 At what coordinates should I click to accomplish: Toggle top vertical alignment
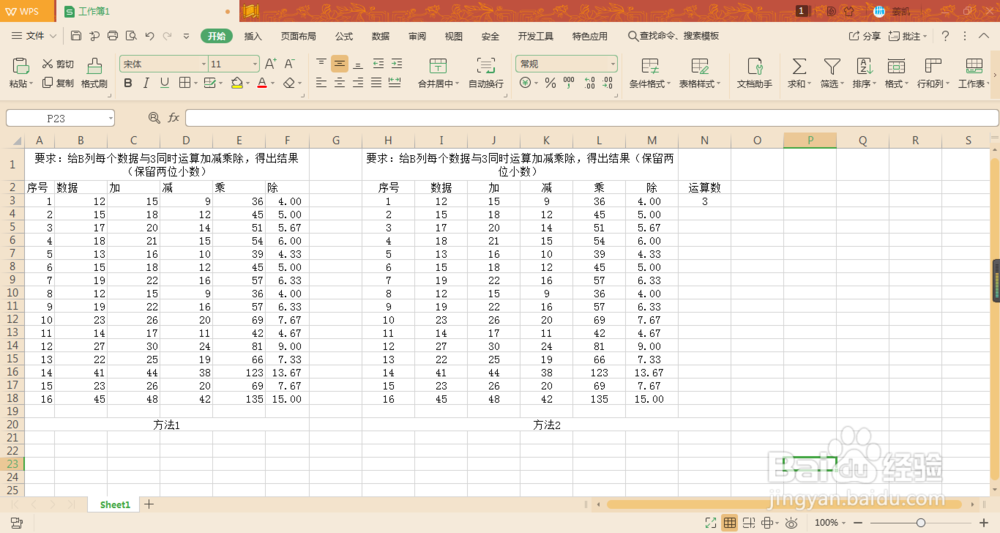(x=321, y=64)
